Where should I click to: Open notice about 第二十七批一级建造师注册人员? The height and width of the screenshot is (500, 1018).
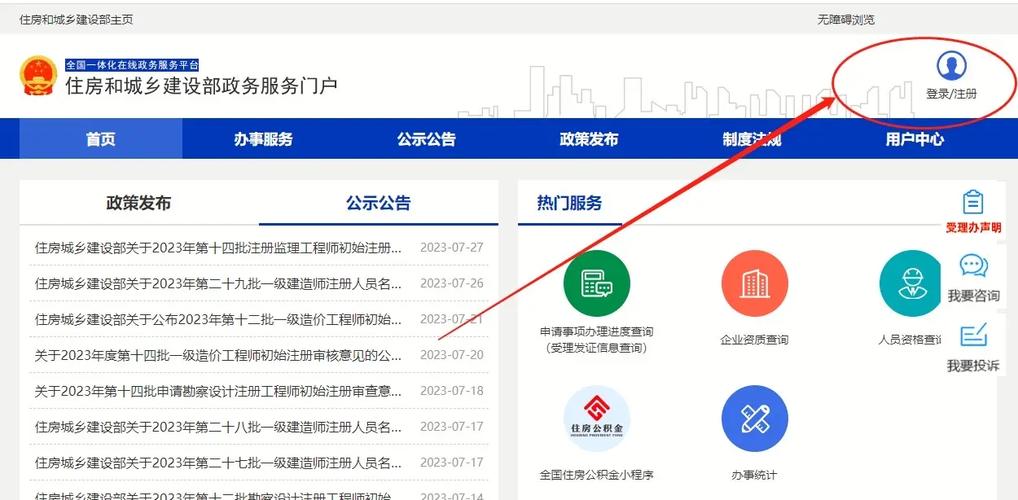click(219, 463)
